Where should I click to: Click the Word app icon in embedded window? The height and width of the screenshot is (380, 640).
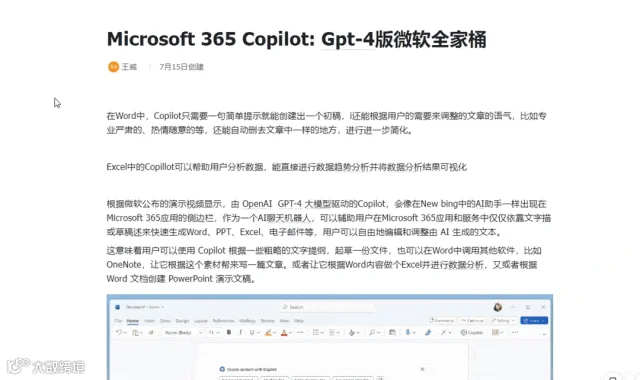click(x=118, y=307)
